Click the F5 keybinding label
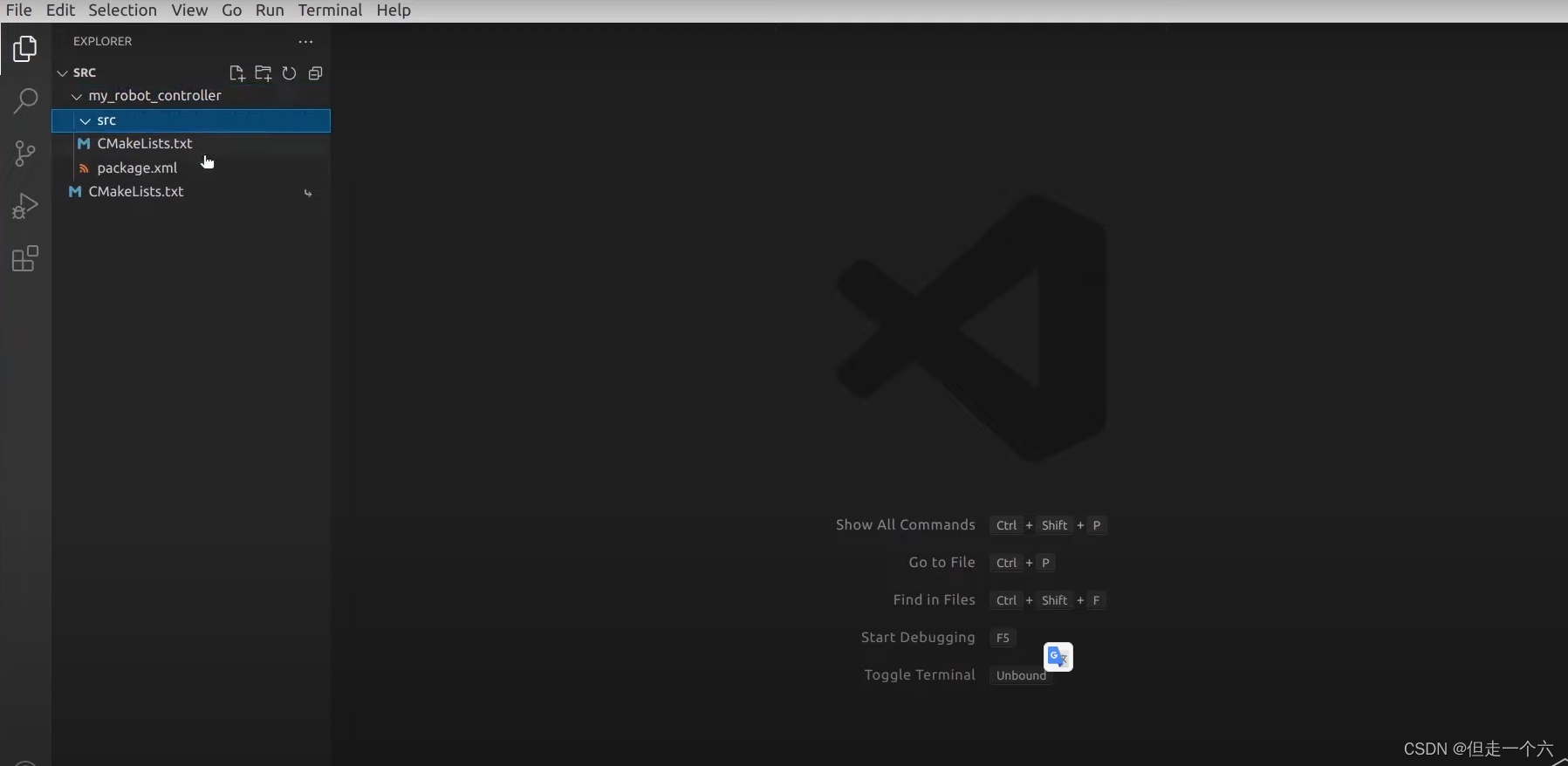 [x=1003, y=638]
